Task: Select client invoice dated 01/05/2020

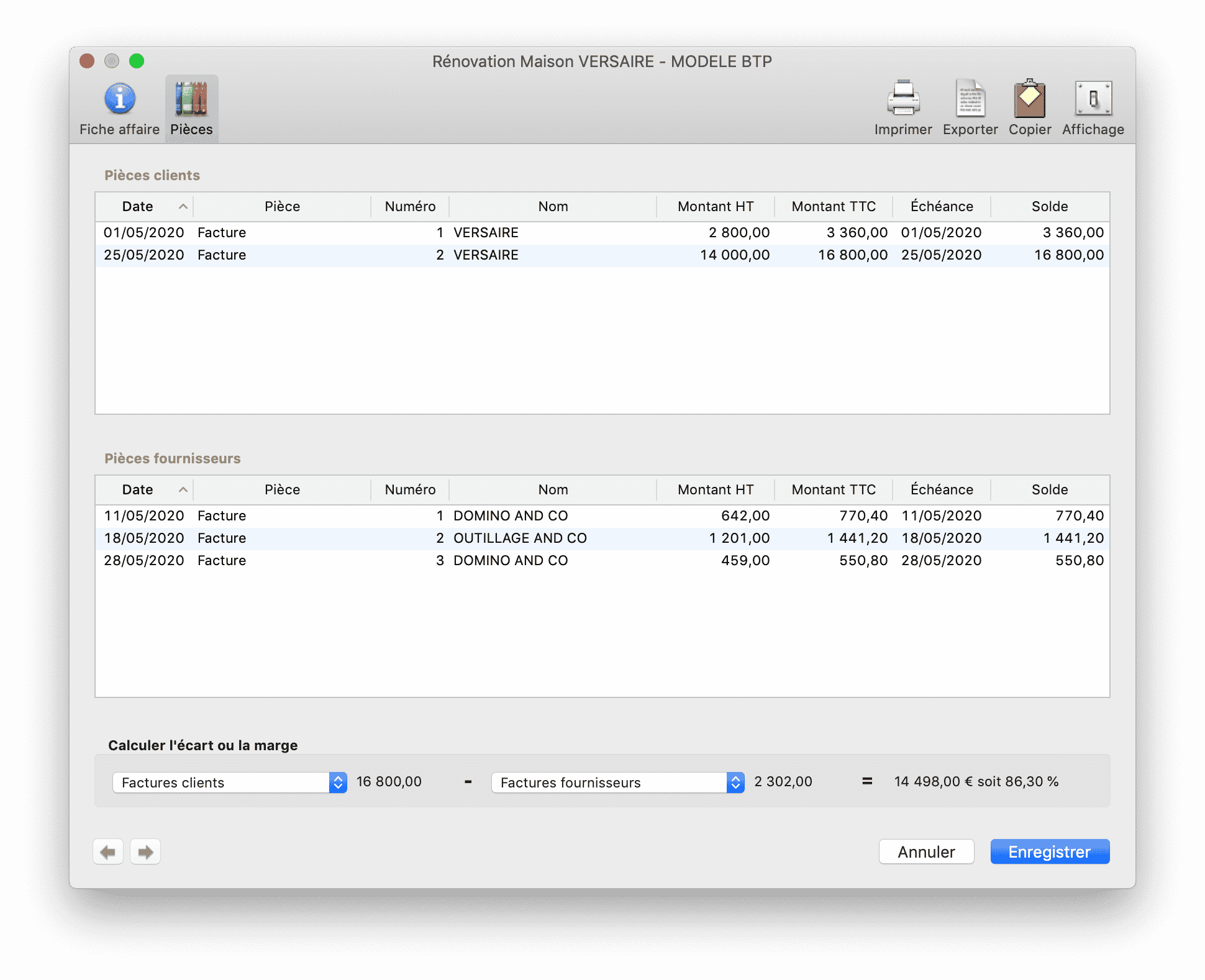Action: [602, 232]
